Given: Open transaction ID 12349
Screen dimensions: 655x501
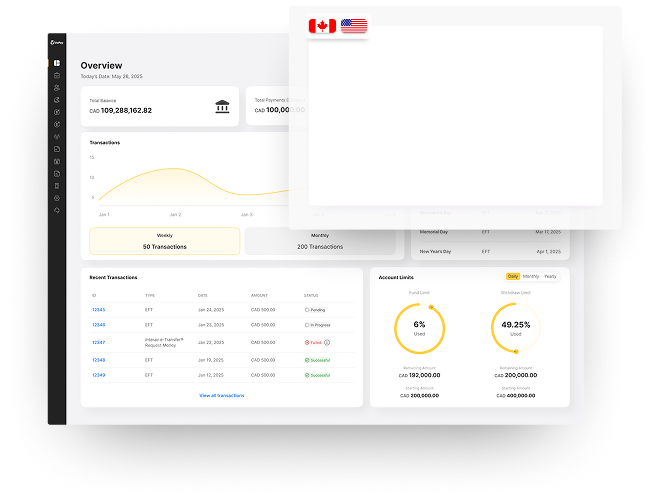Looking at the screenshot, I should pos(98,375).
